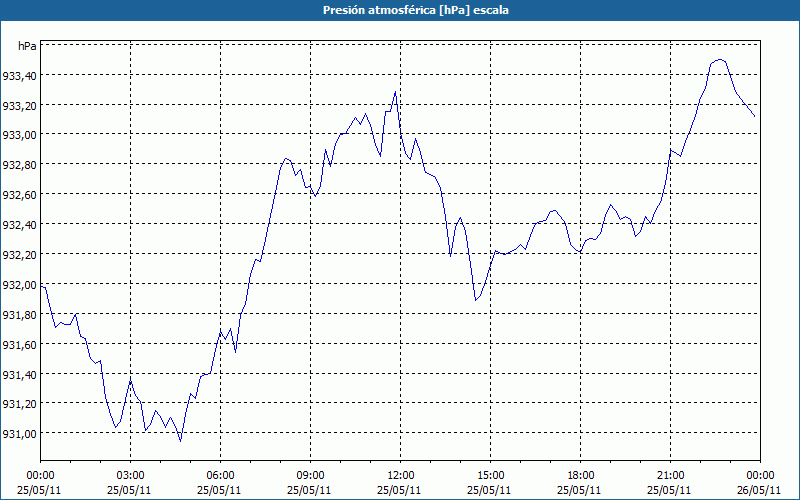Select the 933,00 y-axis label
This screenshot has width=800, height=500.
tap(19, 136)
